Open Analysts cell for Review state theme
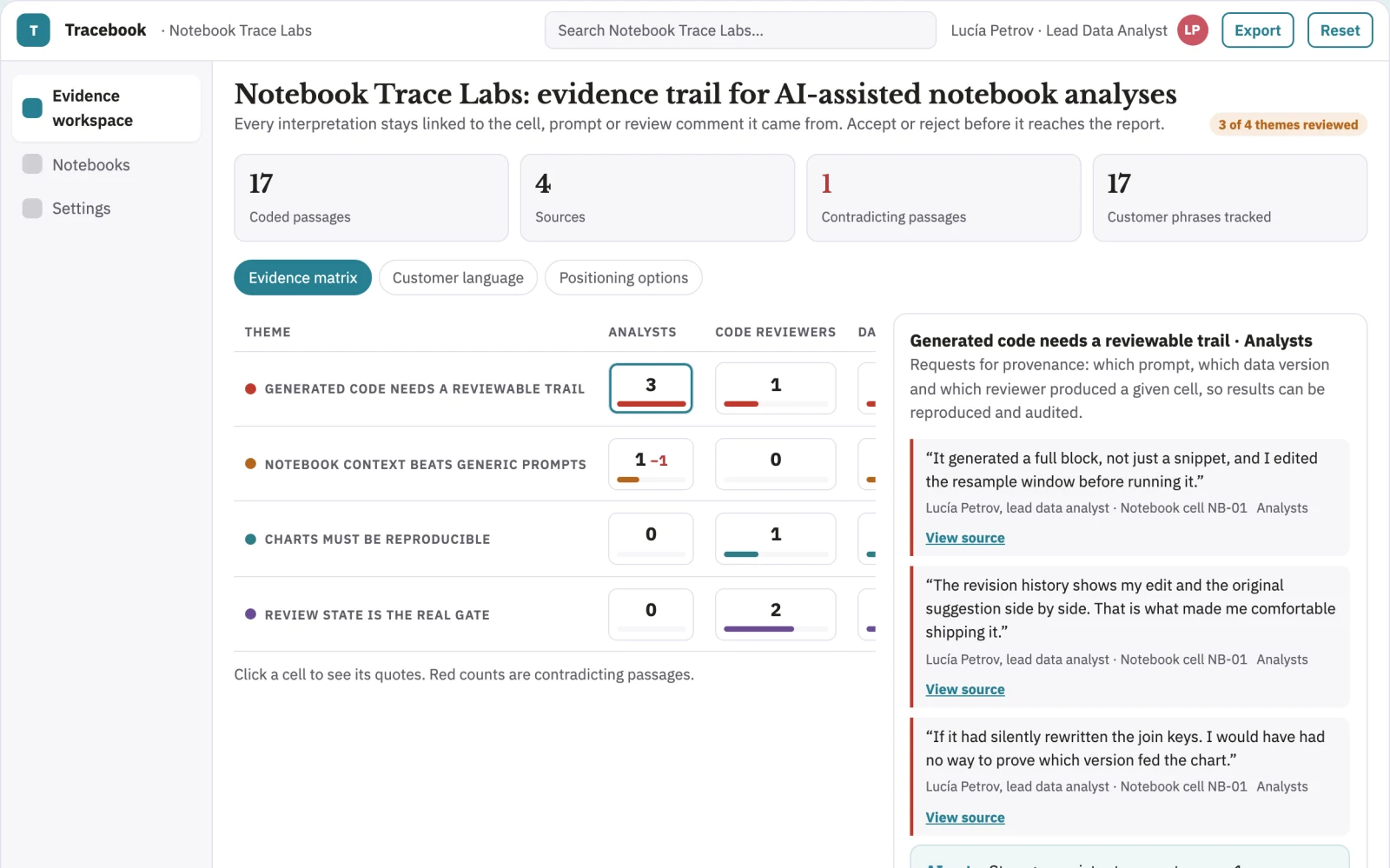This screenshot has height=868, width=1390. click(x=651, y=614)
